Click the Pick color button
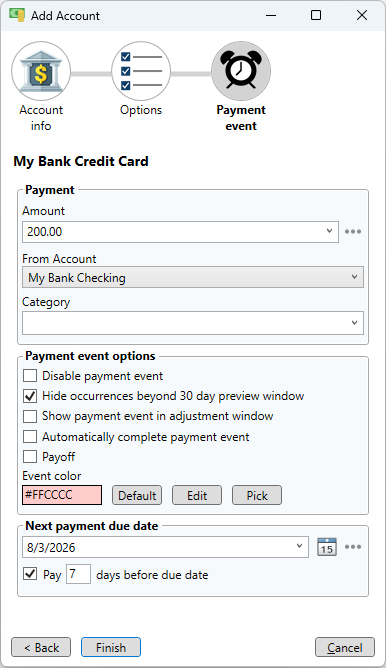This screenshot has width=386, height=668. (257, 495)
